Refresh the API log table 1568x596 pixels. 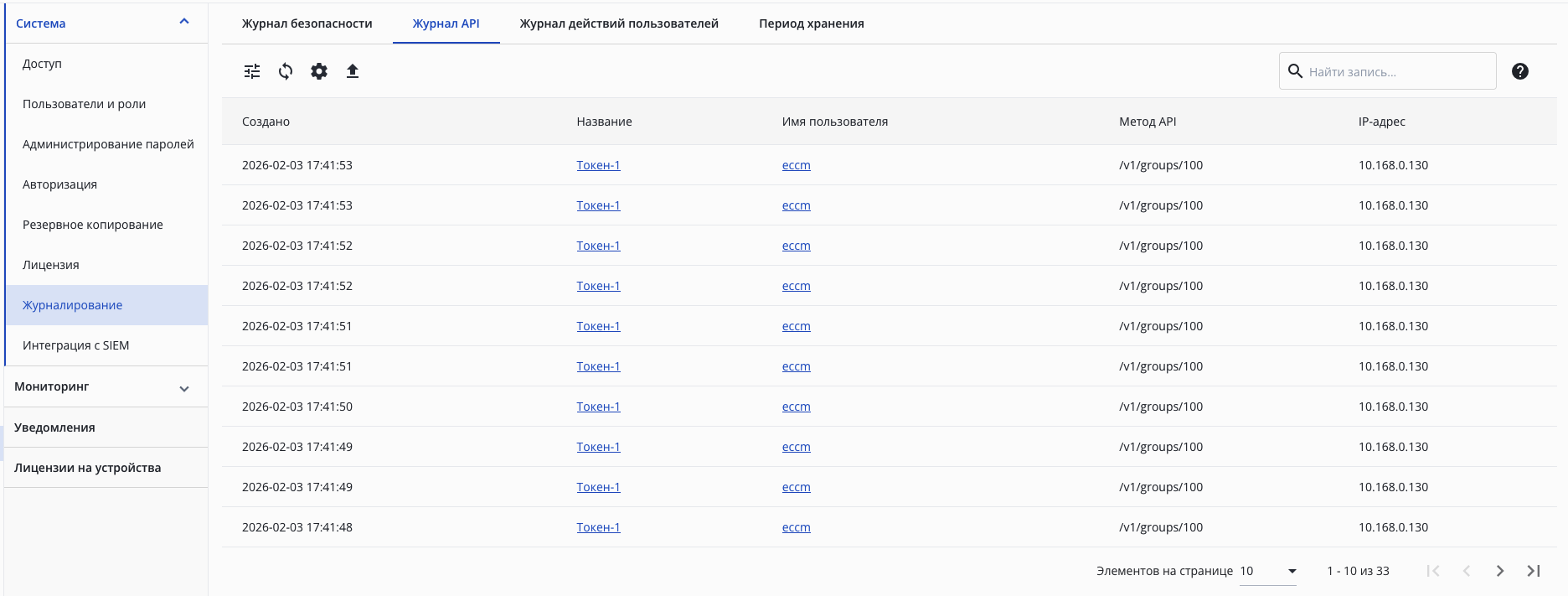[286, 71]
